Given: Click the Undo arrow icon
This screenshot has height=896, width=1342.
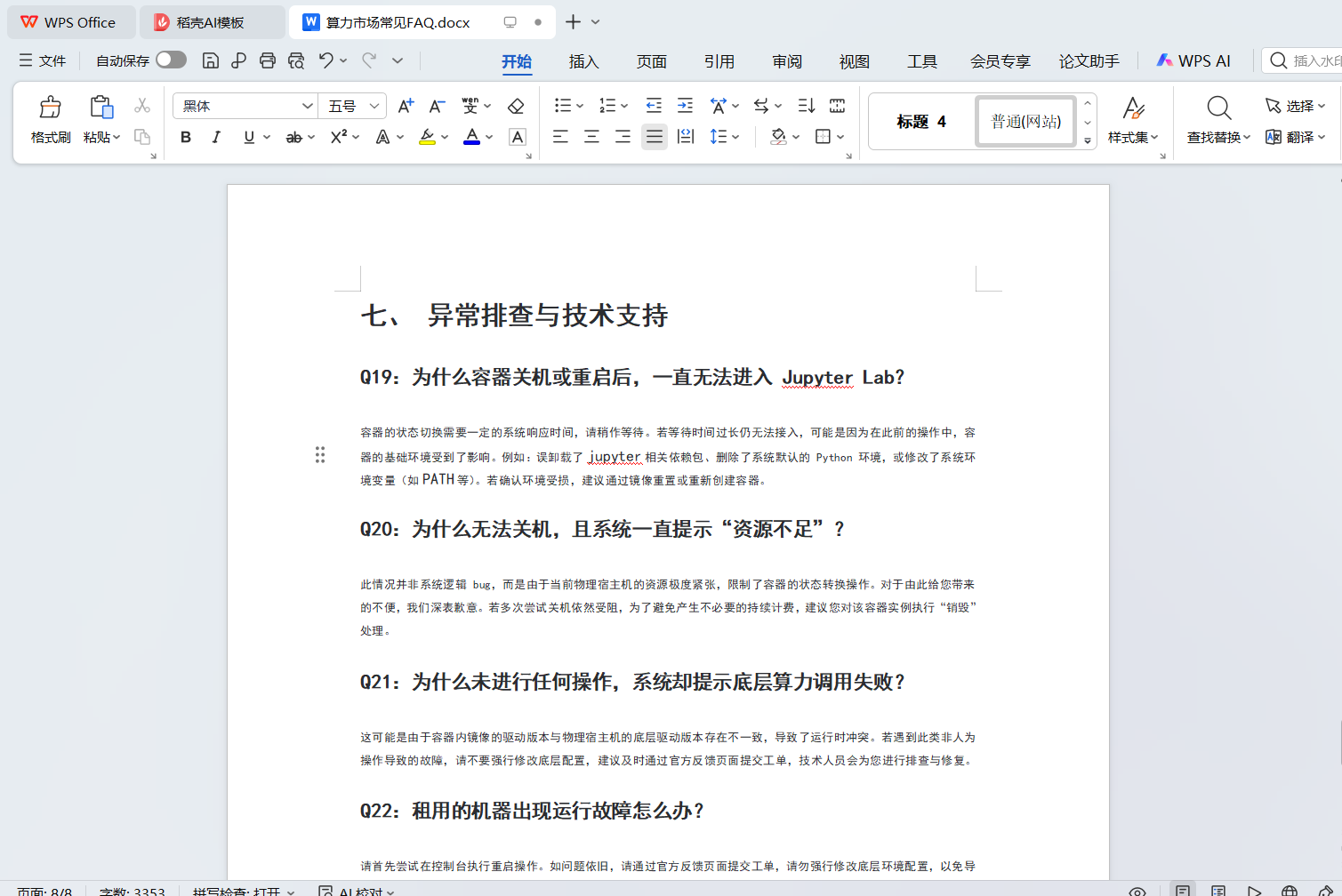Looking at the screenshot, I should pyautogui.click(x=326, y=60).
